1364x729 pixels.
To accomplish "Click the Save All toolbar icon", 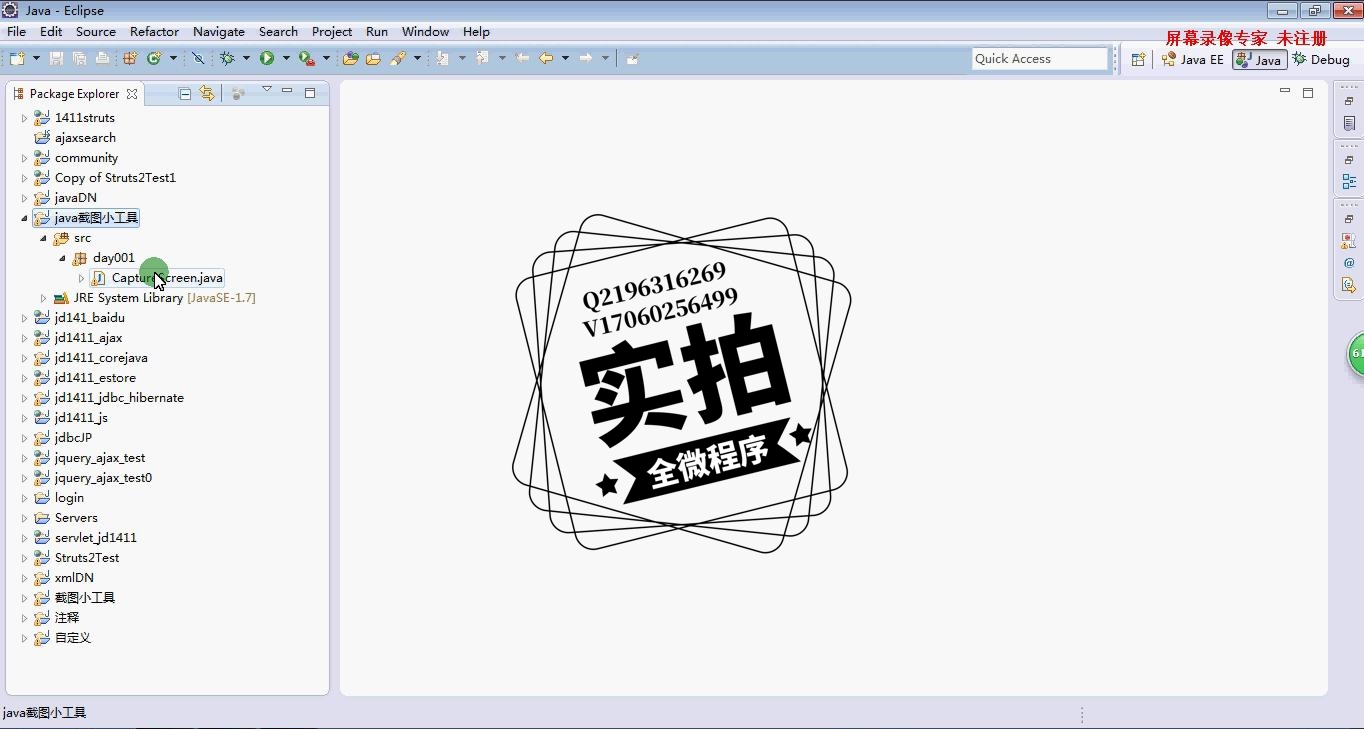I will click(79, 58).
